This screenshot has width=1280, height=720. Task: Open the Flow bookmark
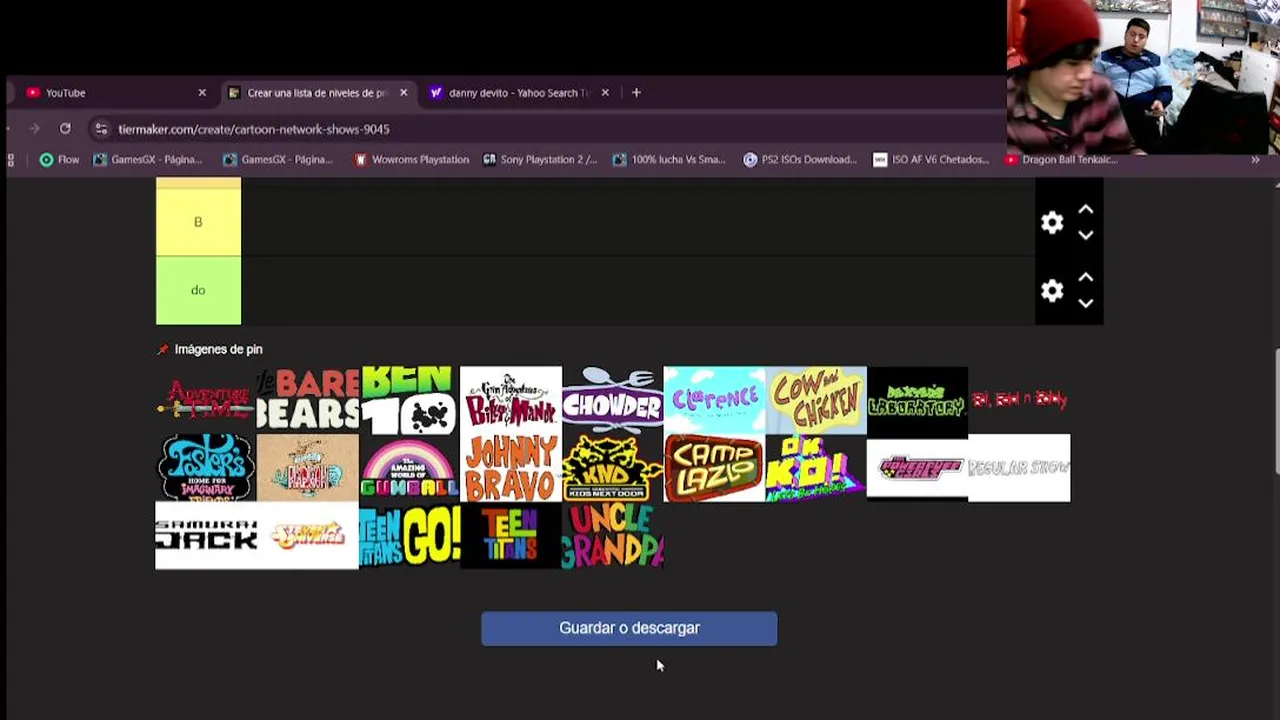tap(59, 159)
